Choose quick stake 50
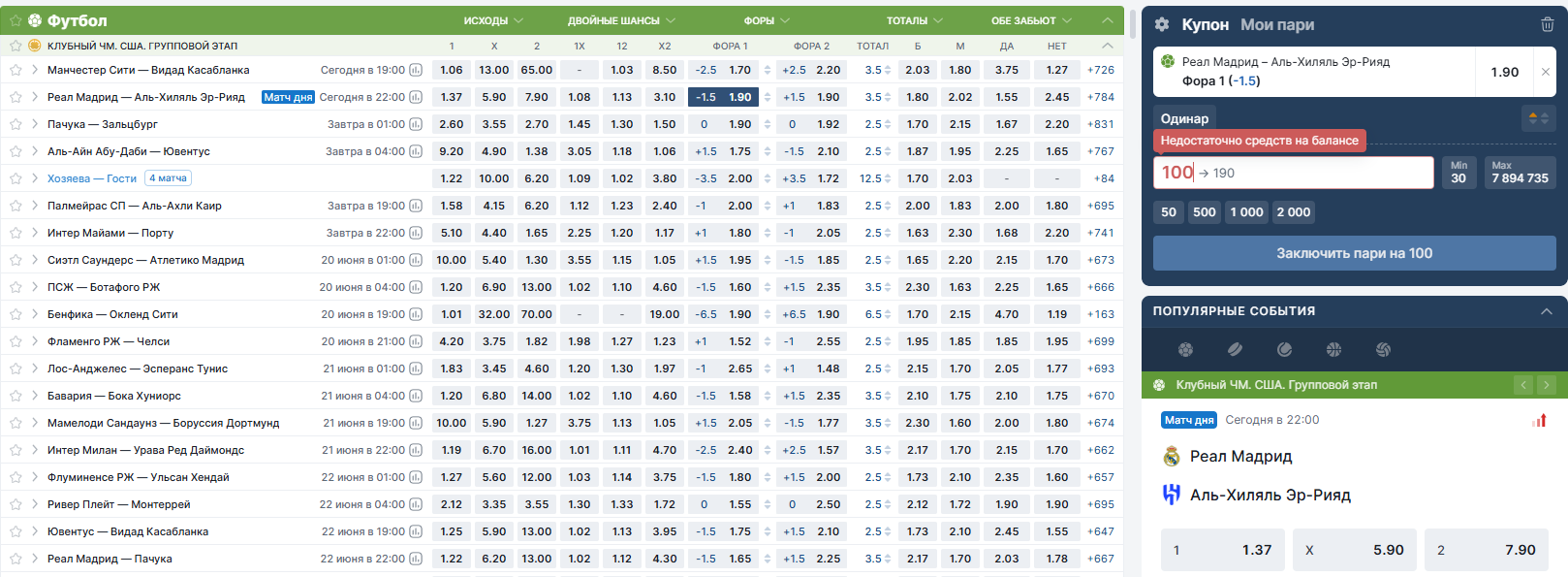Viewport: 1568px width, 577px height. pyautogui.click(x=1169, y=212)
